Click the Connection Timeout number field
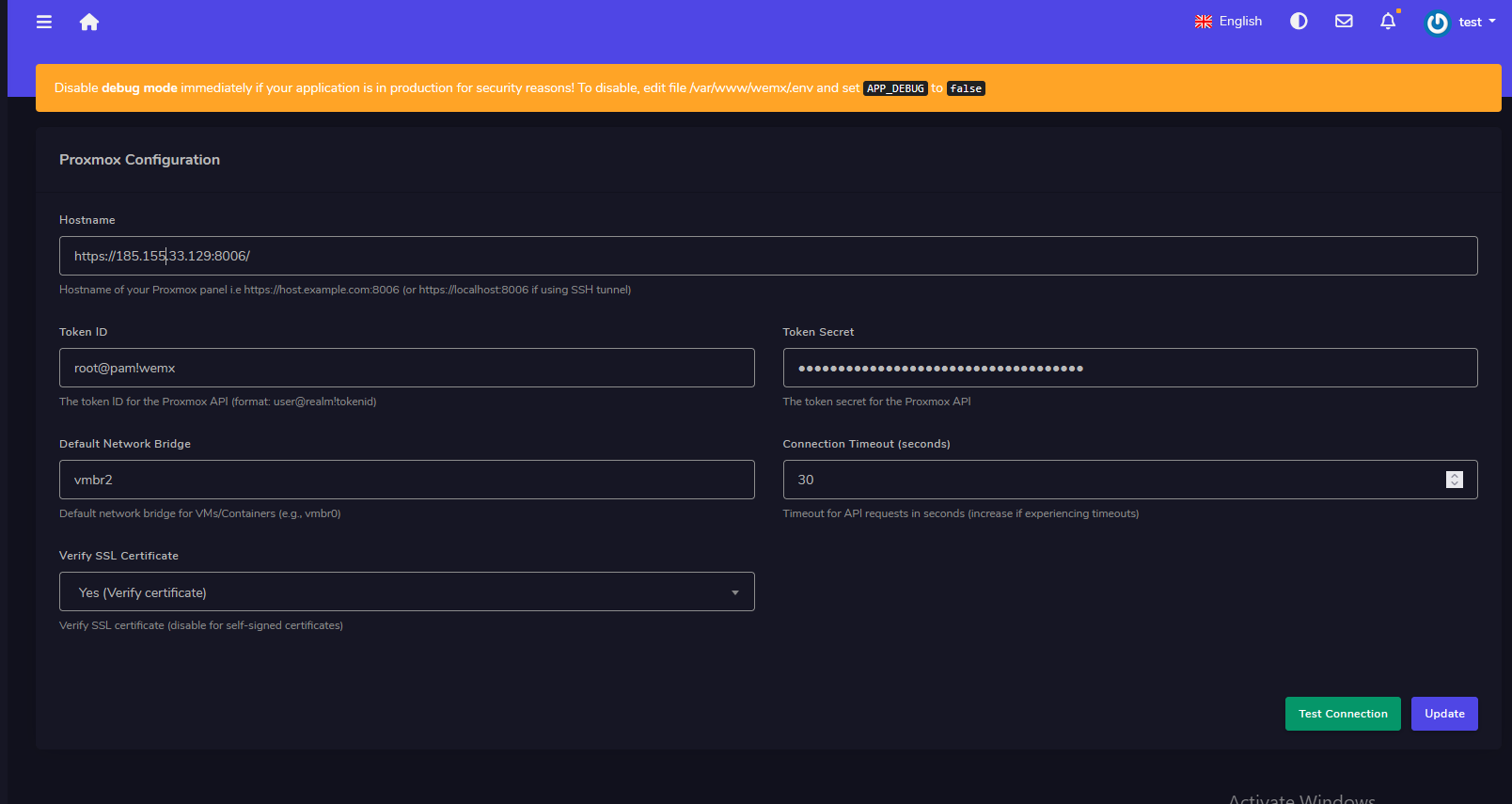 pyautogui.click(x=1130, y=480)
